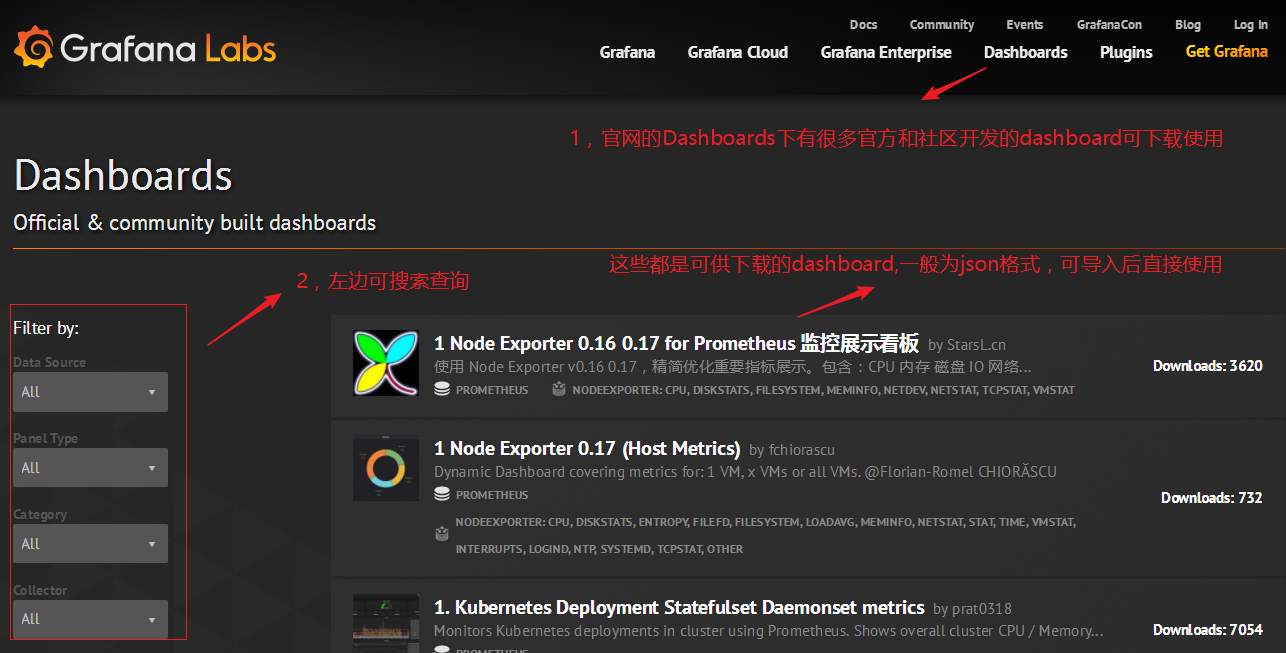Open the Community link at top

click(x=941, y=25)
